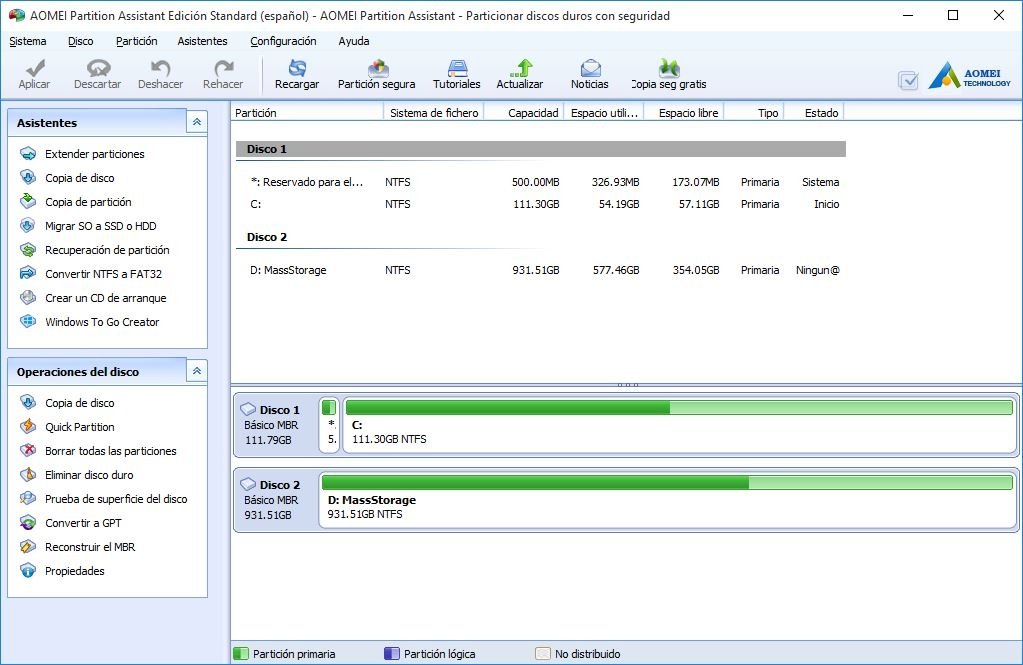Click the AOMEI Technology logo
This screenshot has height=665, width=1023.
pos(970,76)
